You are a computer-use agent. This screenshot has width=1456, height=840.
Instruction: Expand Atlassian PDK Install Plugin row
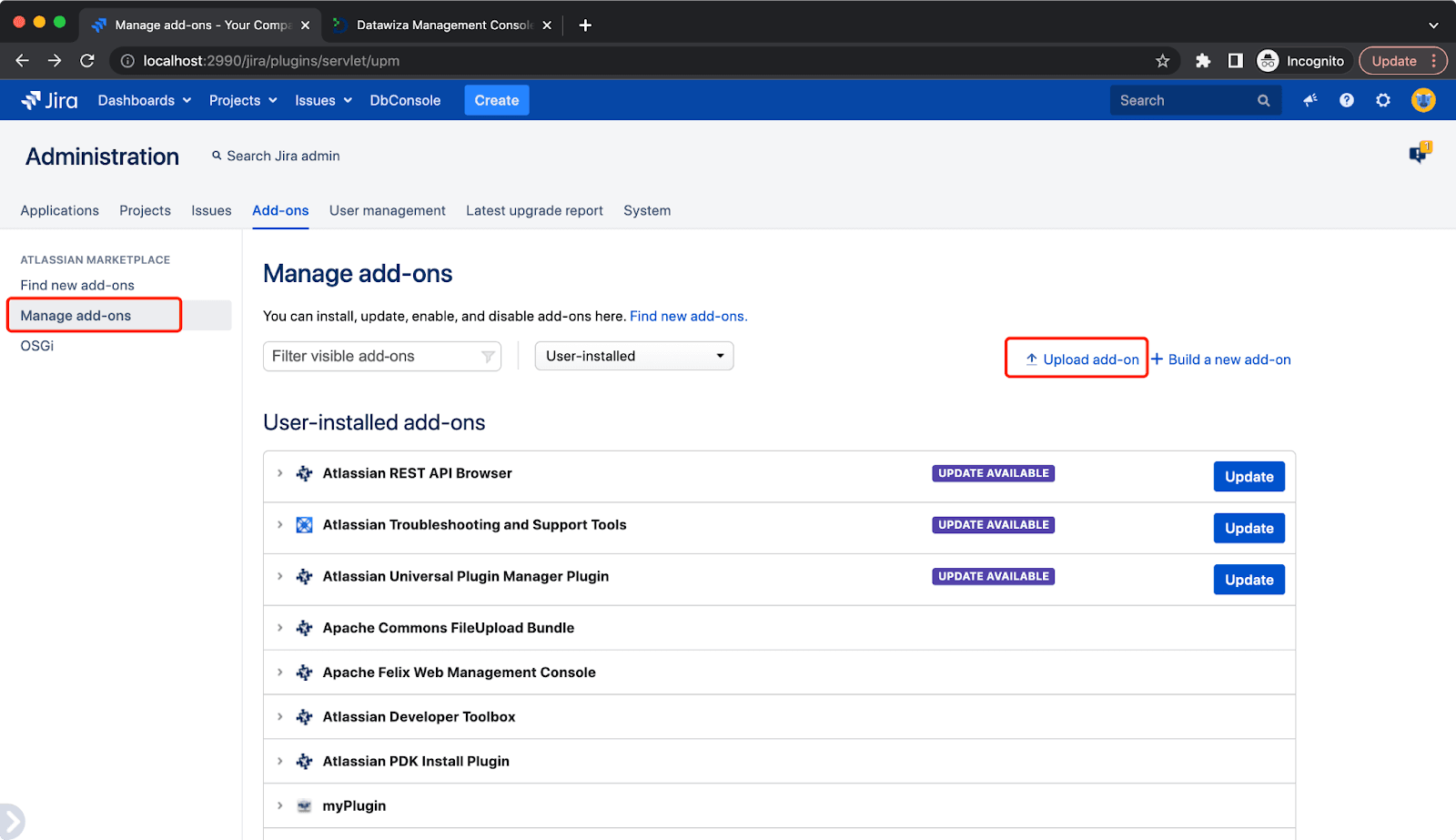[x=279, y=762]
